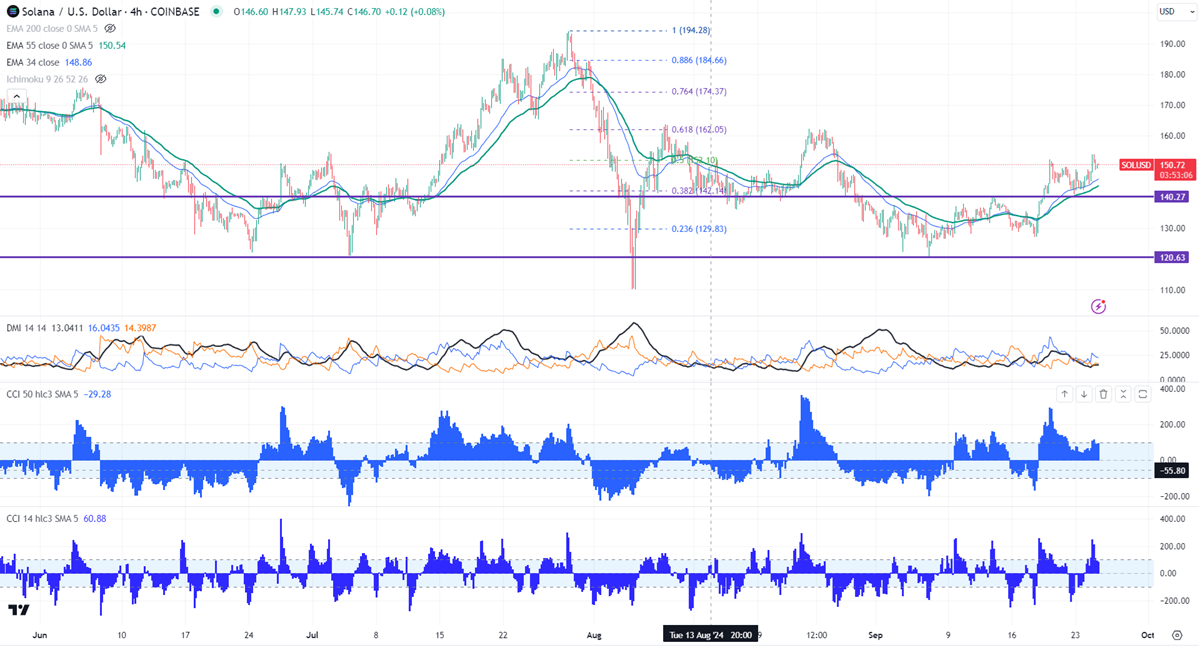The image size is (1199, 646).
Task: Move the CCI 50 pane down
Action: point(1084,394)
